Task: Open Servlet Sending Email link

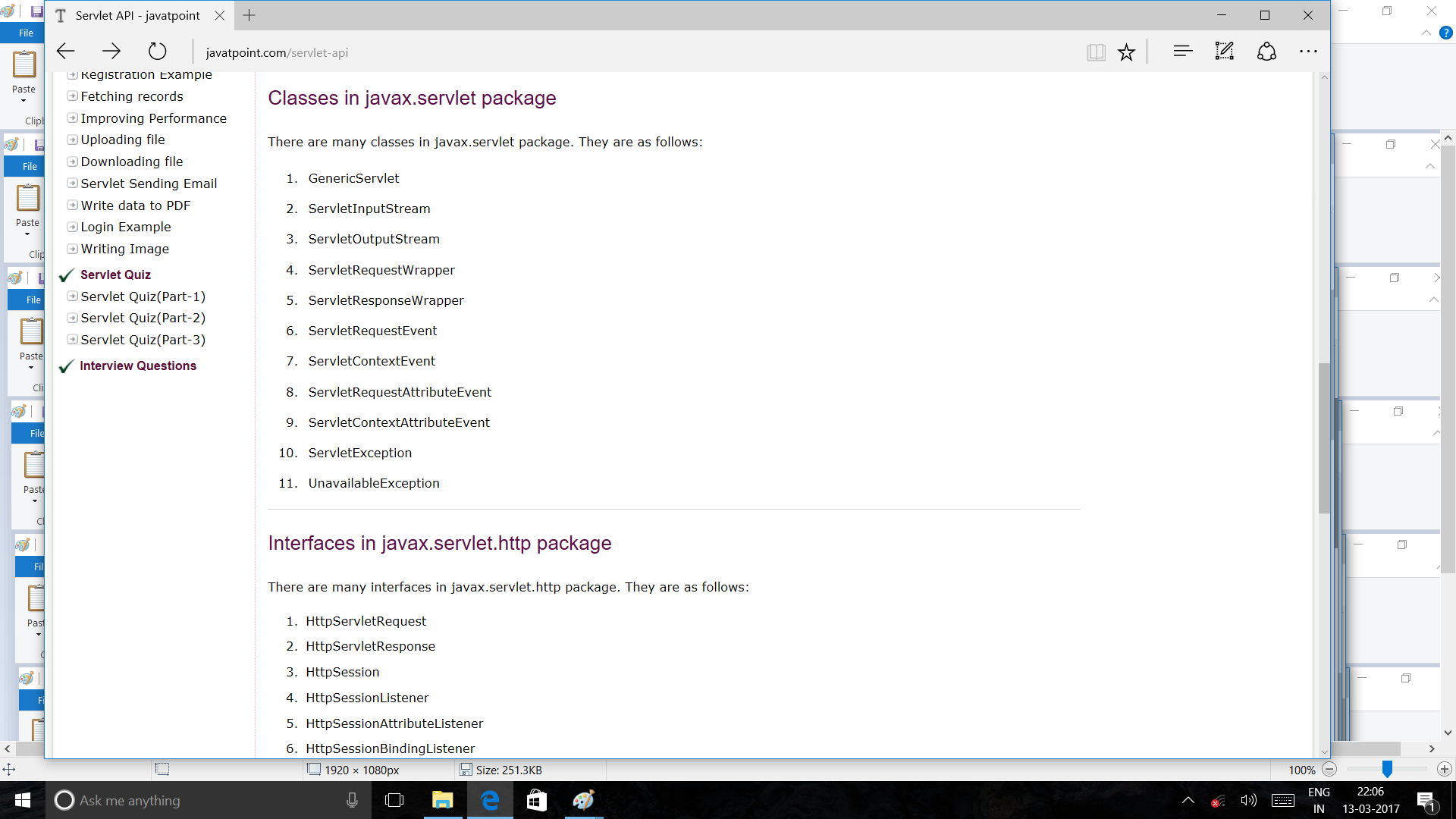Action: coord(149,184)
